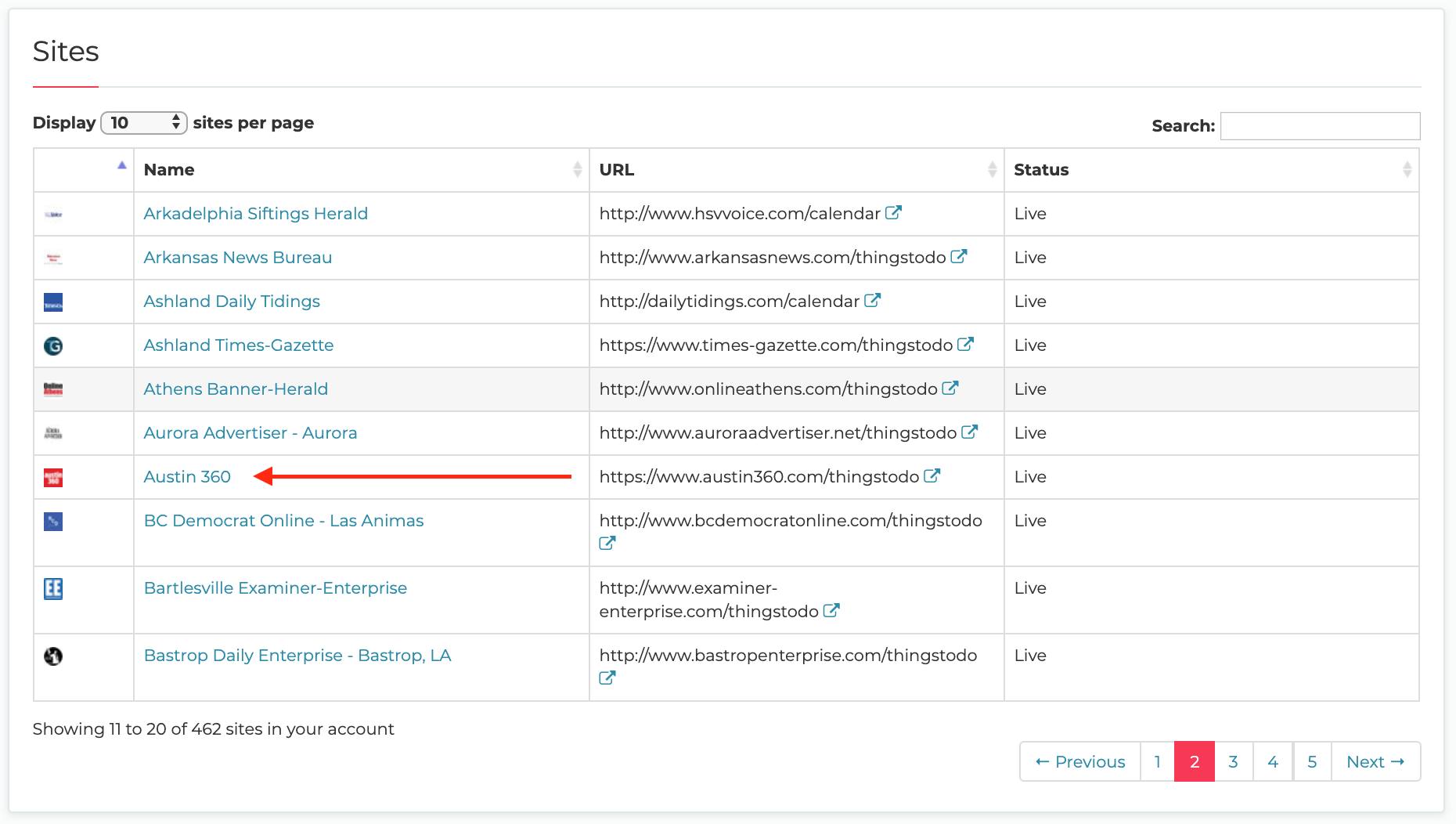Open Austin 360 site link
The width and height of the screenshot is (1456, 824).
tap(187, 477)
